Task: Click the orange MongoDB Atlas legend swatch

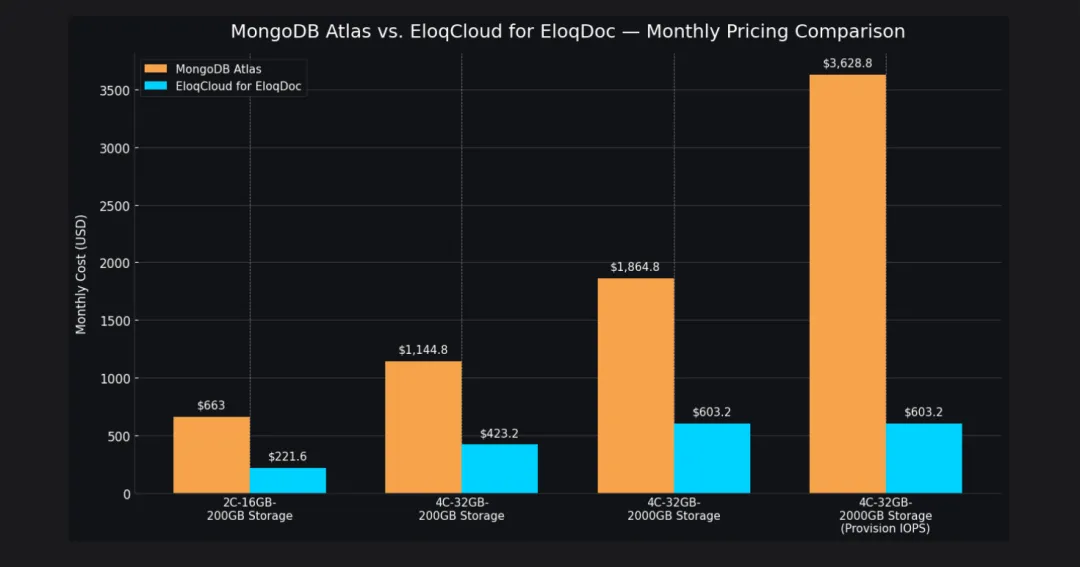Action: [x=157, y=69]
